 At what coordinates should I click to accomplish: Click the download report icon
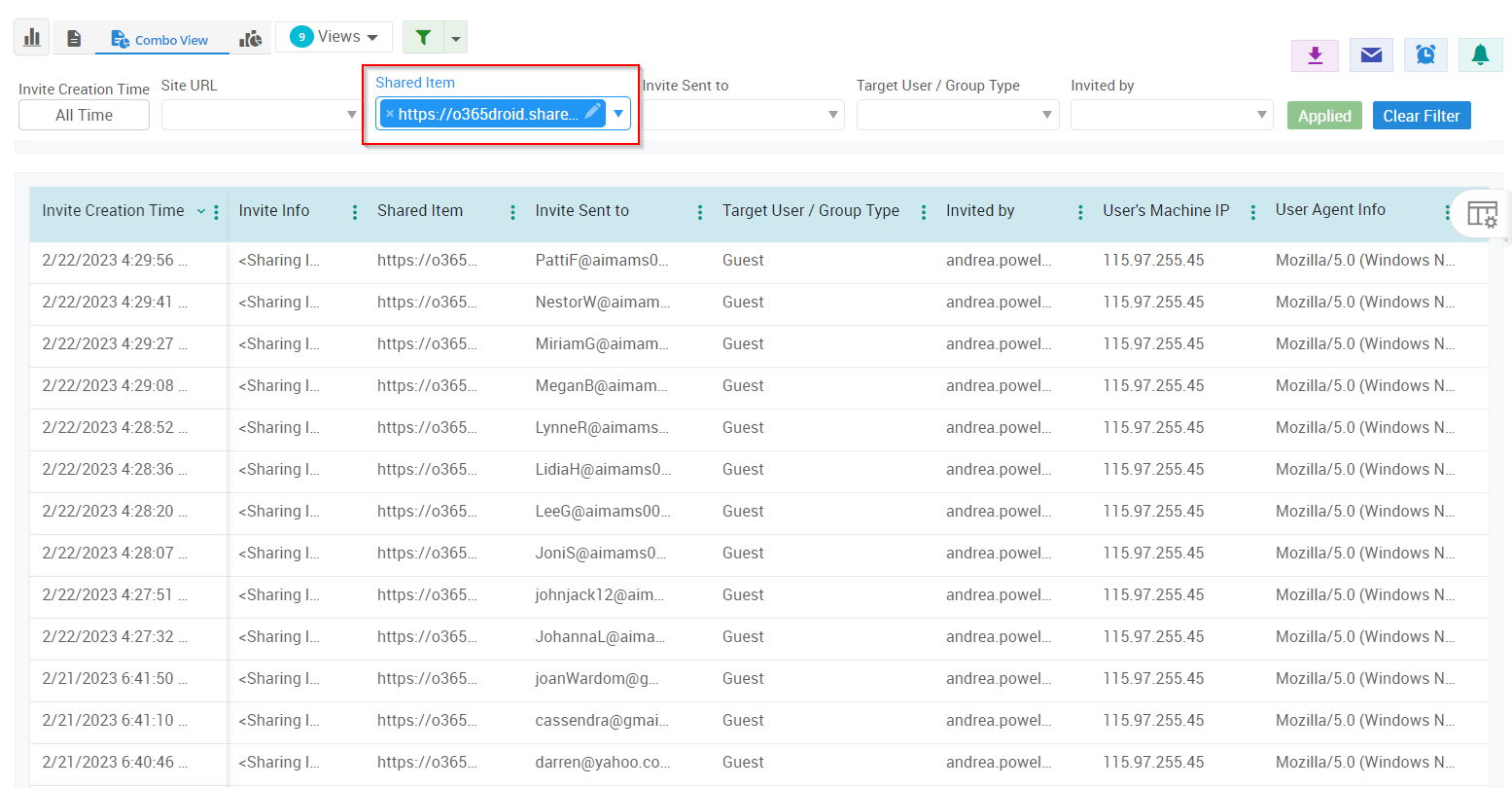[x=1315, y=55]
